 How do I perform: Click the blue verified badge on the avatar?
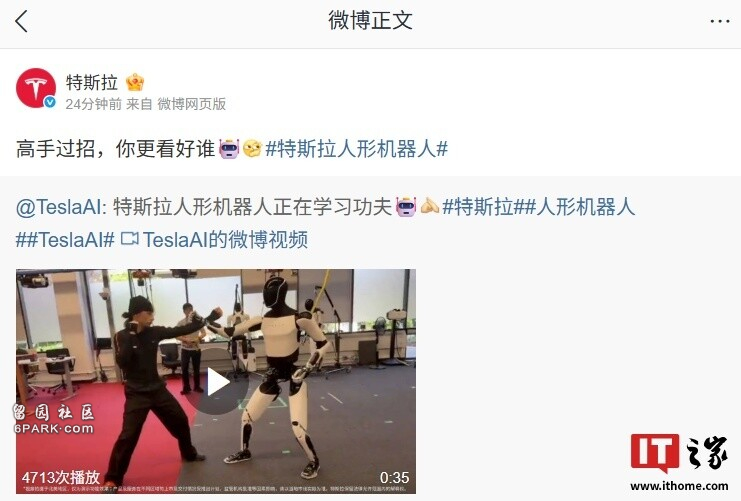50,102
